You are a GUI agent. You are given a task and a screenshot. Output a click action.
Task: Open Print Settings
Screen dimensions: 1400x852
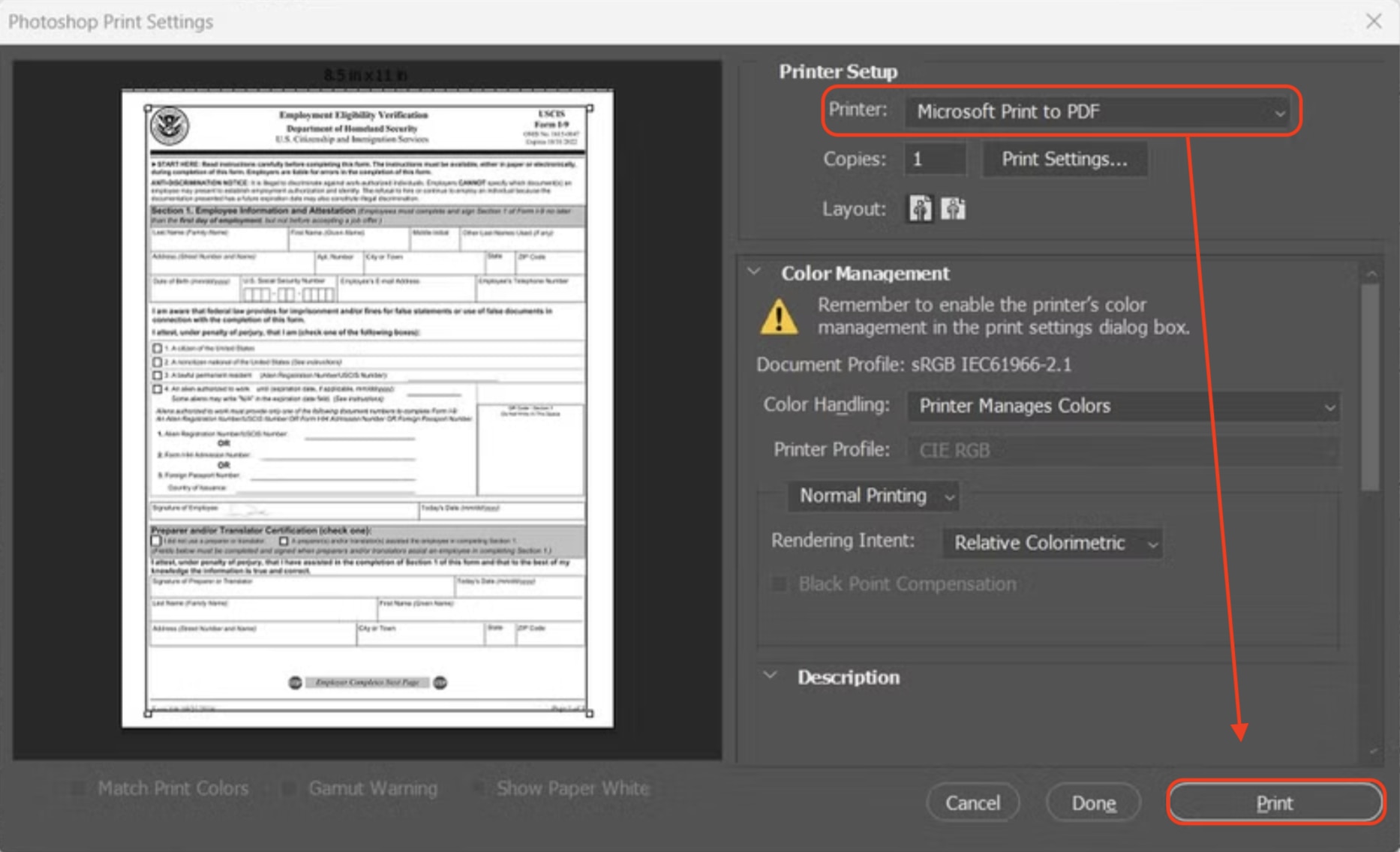tap(1063, 158)
